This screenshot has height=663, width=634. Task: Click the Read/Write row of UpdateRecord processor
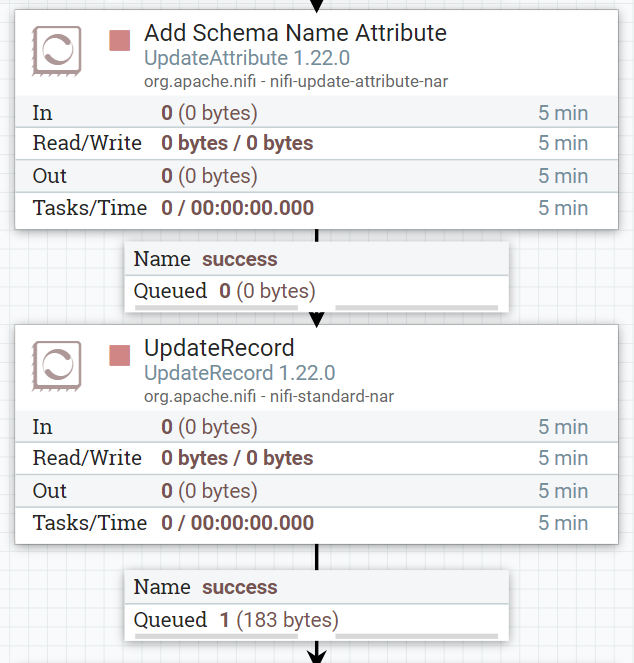pos(316,458)
